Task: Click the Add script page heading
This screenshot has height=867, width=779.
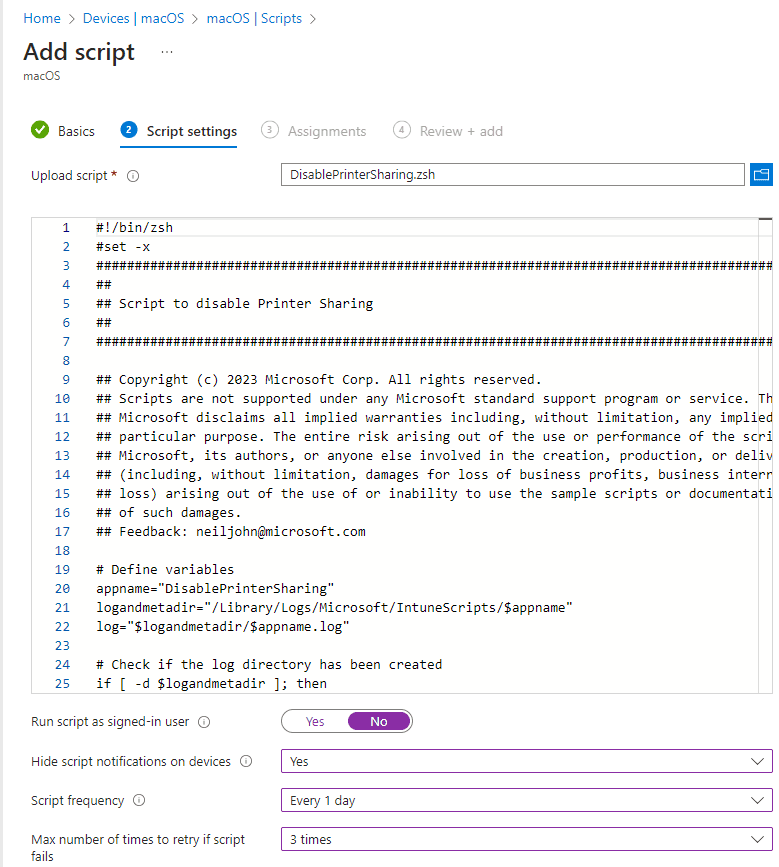Action: [79, 52]
